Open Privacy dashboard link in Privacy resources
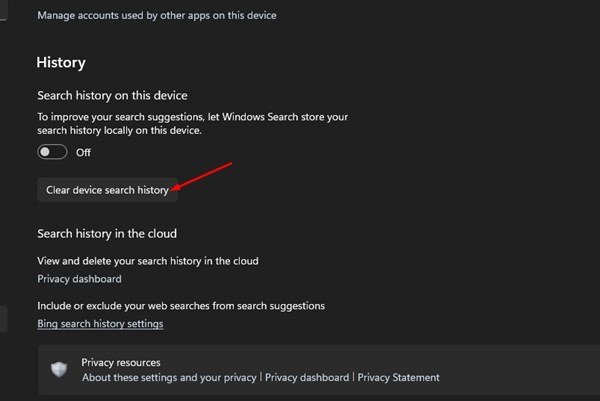 (x=307, y=377)
